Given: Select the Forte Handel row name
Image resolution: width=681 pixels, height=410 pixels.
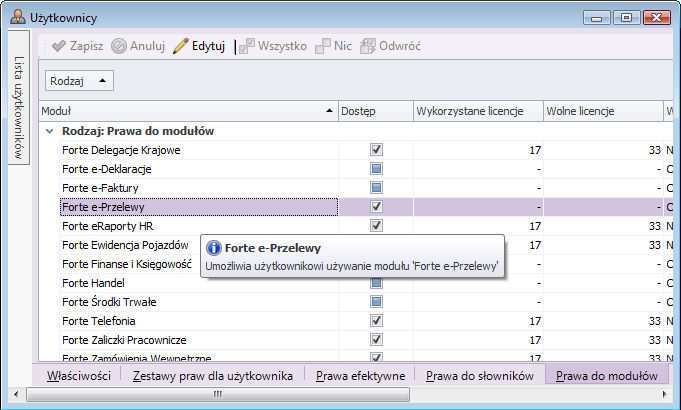Looking at the screenshot, I should (93, 283).
